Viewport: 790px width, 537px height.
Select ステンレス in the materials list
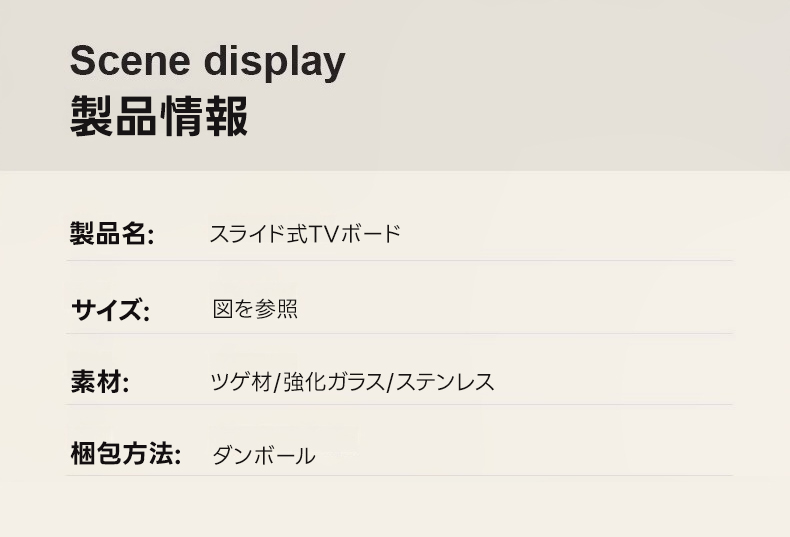tap(445, 382)
